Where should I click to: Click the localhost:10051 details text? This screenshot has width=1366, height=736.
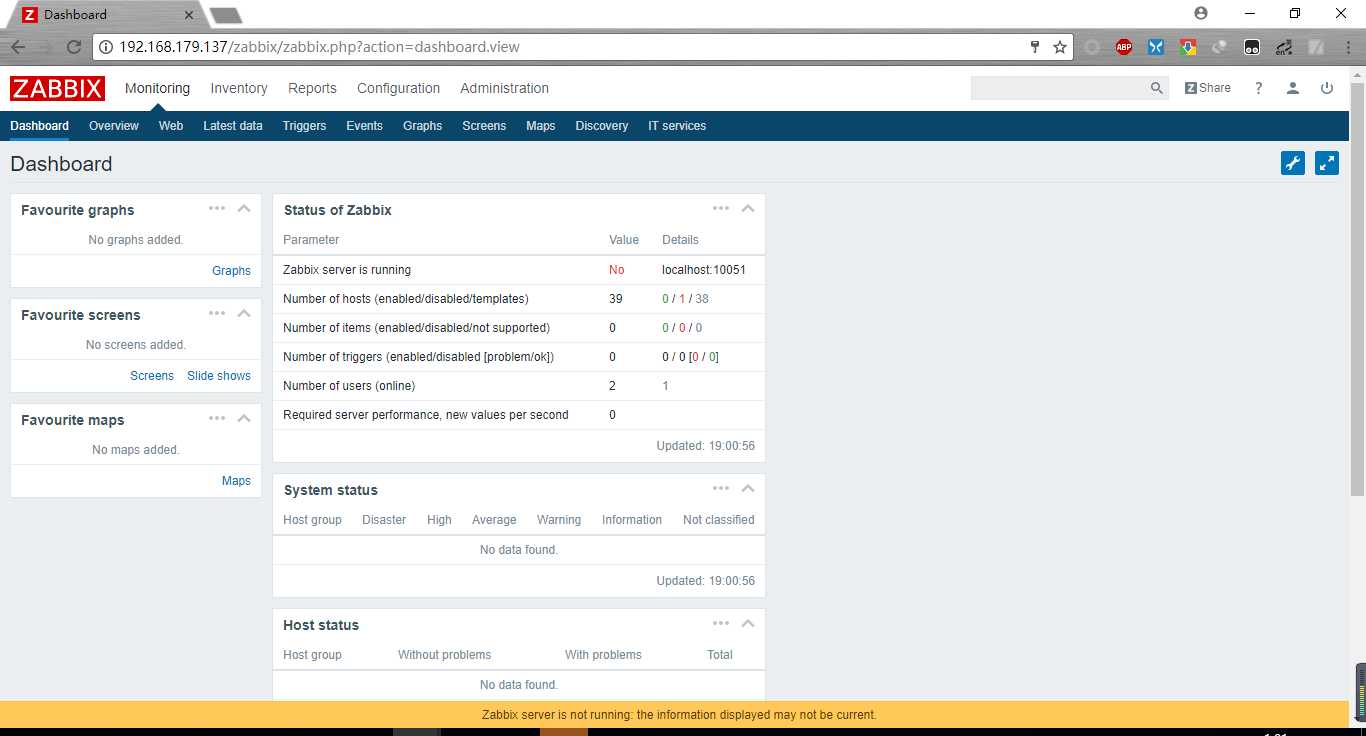pyautogui.click(x=704, y=270)
